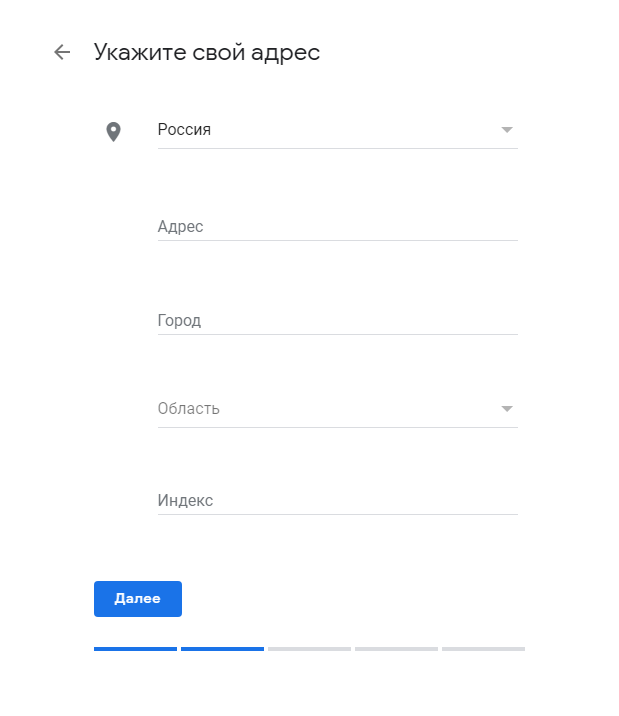Viewport: 619px width, 716px height.
Task: Click the last gray progress segment
Action: [483, 649]
